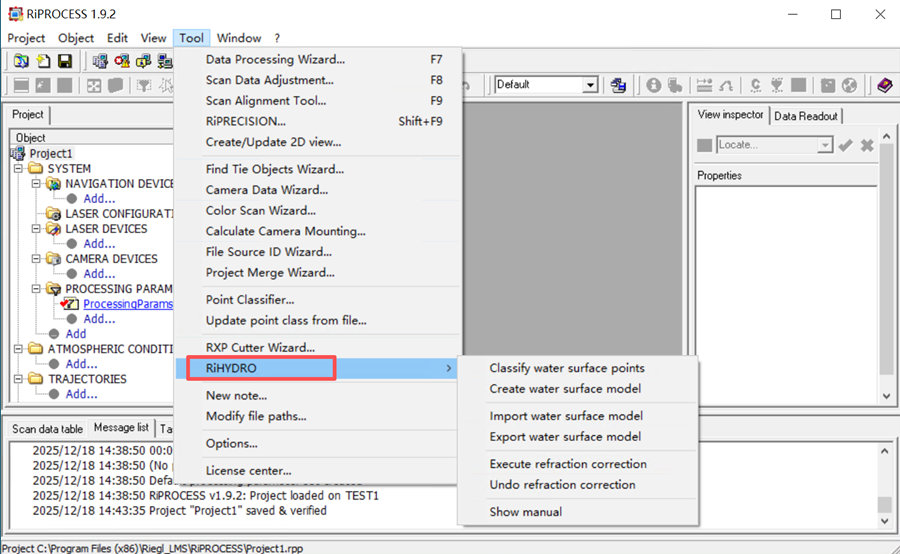Click the TRAJECTORIES folder icon
This screenshot has width=900, height=554.
pos(36,379)
